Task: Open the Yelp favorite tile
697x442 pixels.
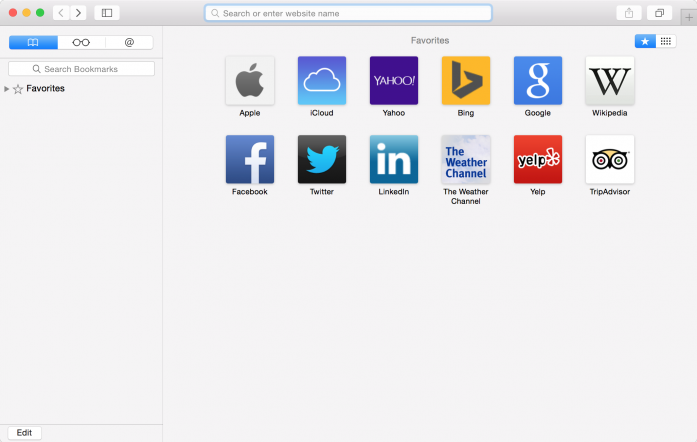Action: pos(538,159)
